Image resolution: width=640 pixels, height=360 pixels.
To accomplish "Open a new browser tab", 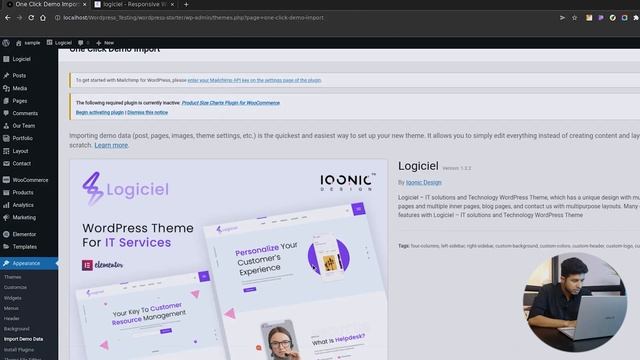I will [x=186, y=4].
